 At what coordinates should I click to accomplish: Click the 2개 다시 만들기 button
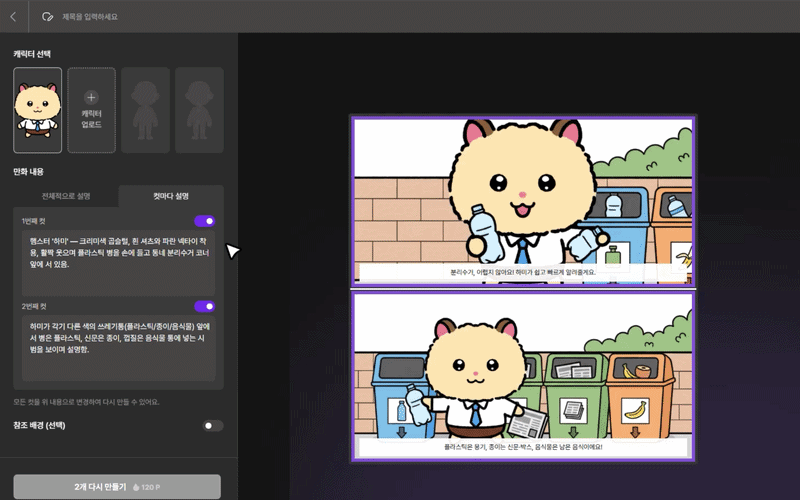[117, 487]
